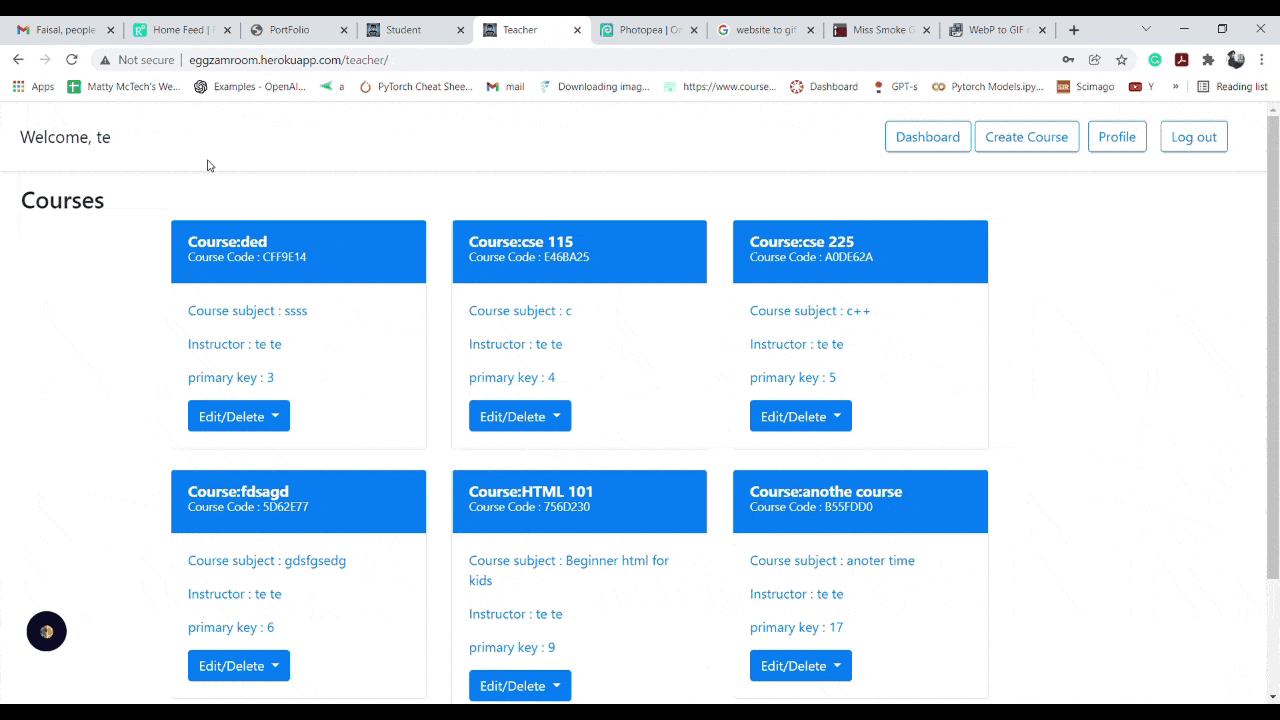
Task: Expand Edit/Delete dropdown for course ded
Action: pos(238,416)
